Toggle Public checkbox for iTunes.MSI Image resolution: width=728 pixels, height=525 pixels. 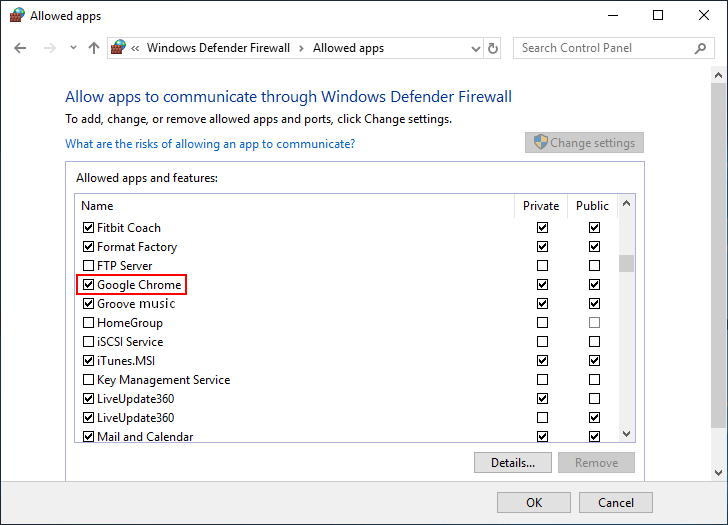[594, 361]
